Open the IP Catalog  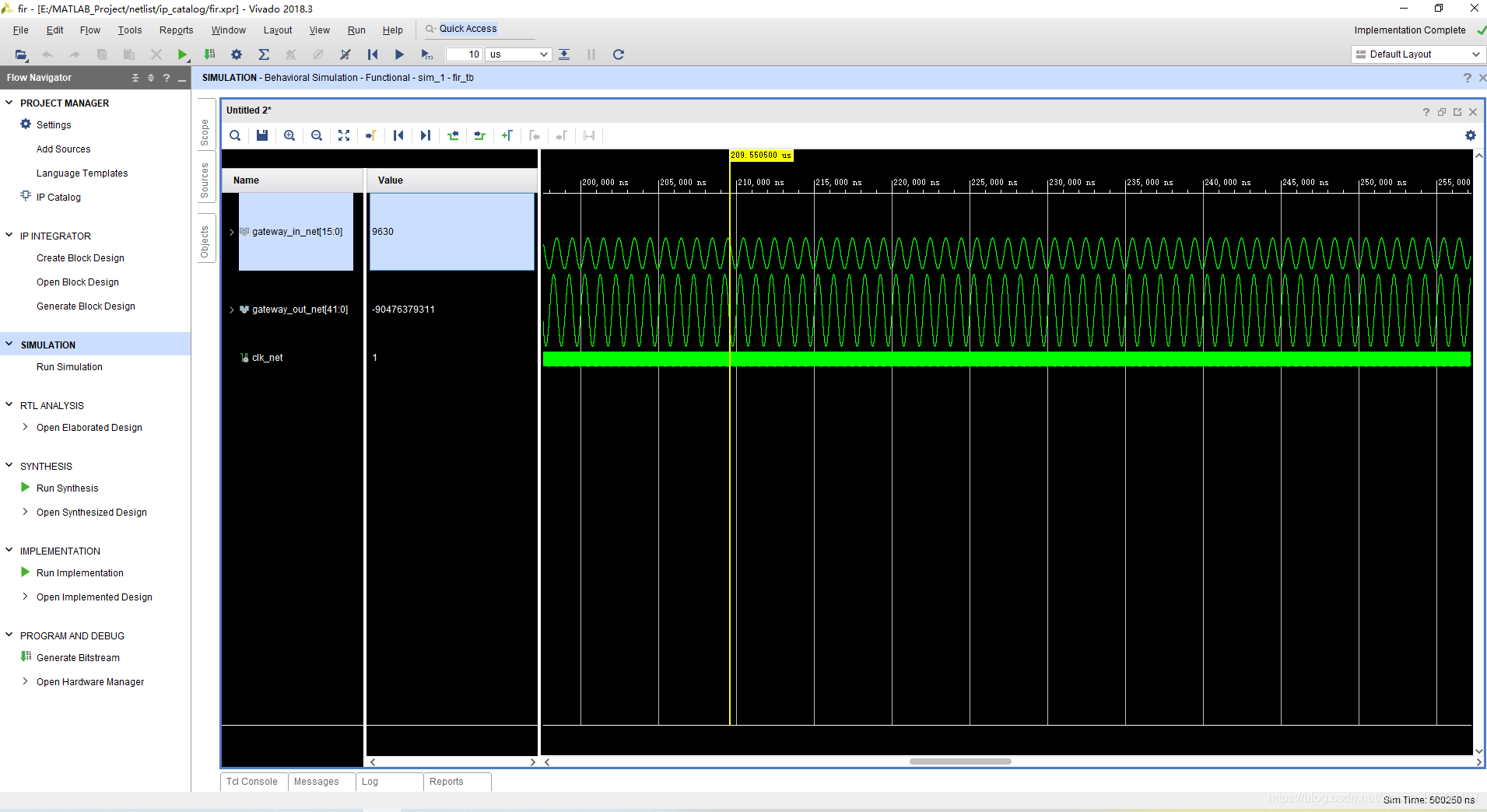click(x=58, y=197)
